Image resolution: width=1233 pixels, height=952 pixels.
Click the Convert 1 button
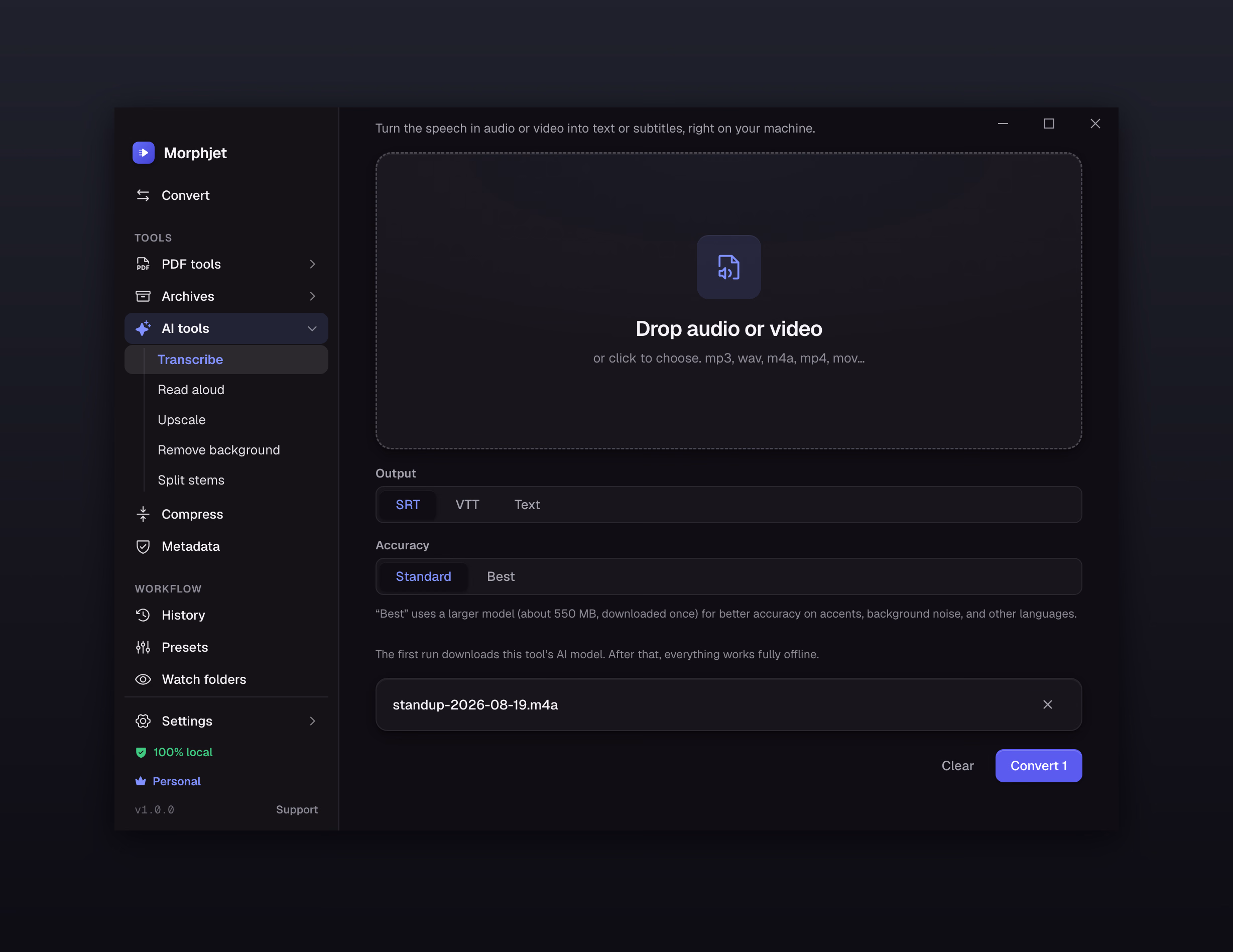tap(1038, 766)
